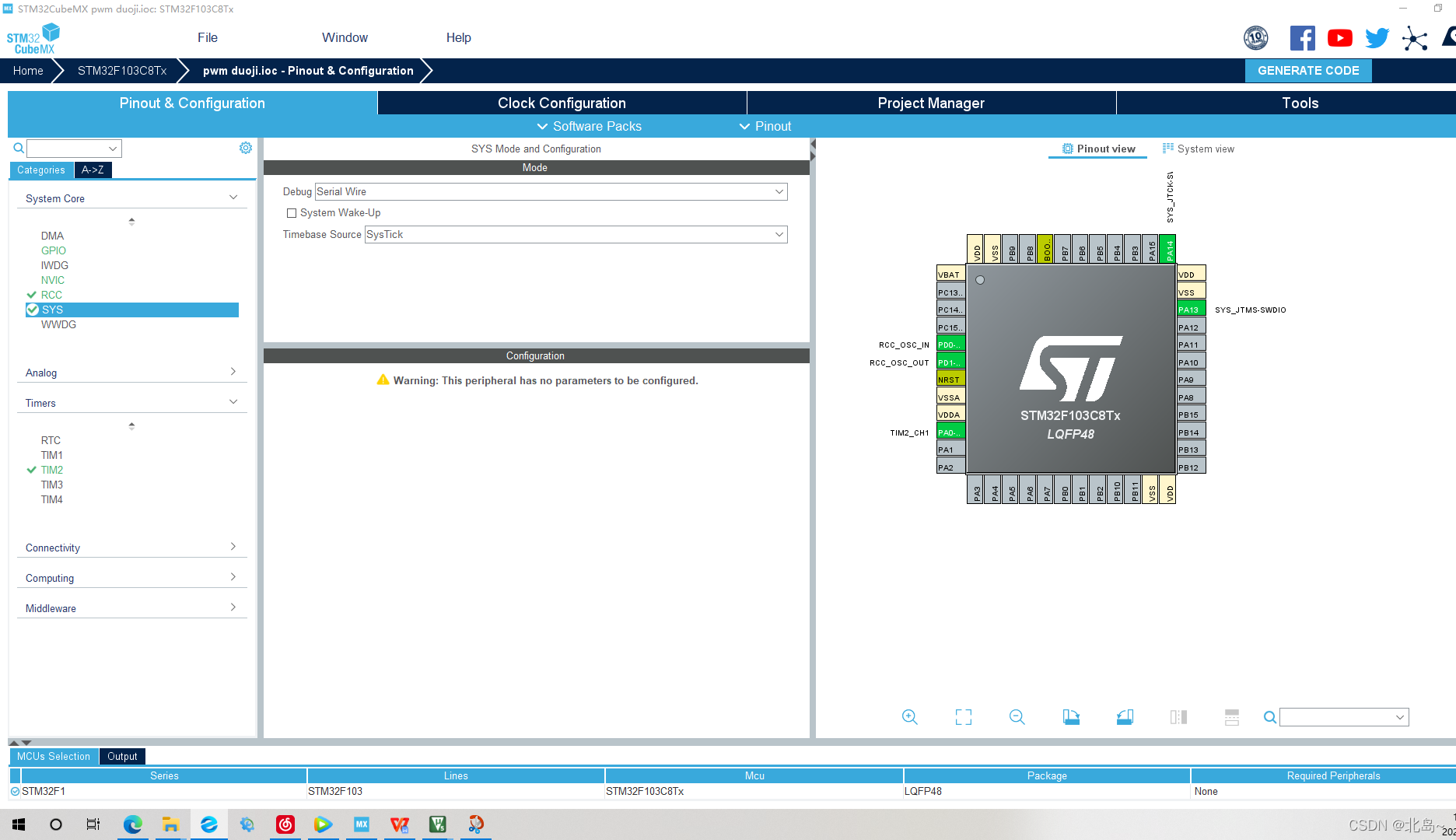Toggle TIM2 checkmark in Timers list
This screenshot has height=840, width=1456.
(31, 470)
